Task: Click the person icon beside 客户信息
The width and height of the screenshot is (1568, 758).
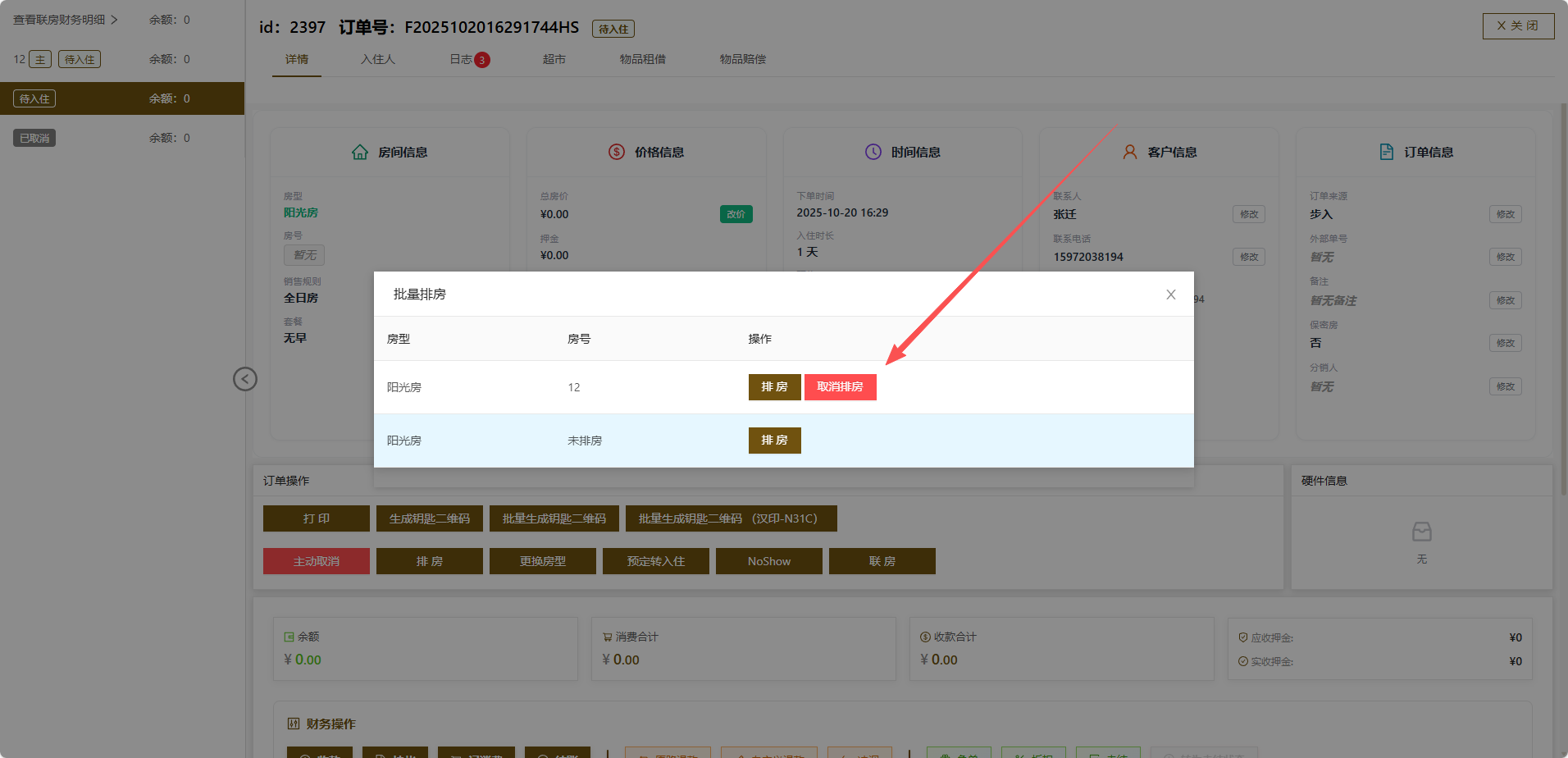Action: 1130,153
